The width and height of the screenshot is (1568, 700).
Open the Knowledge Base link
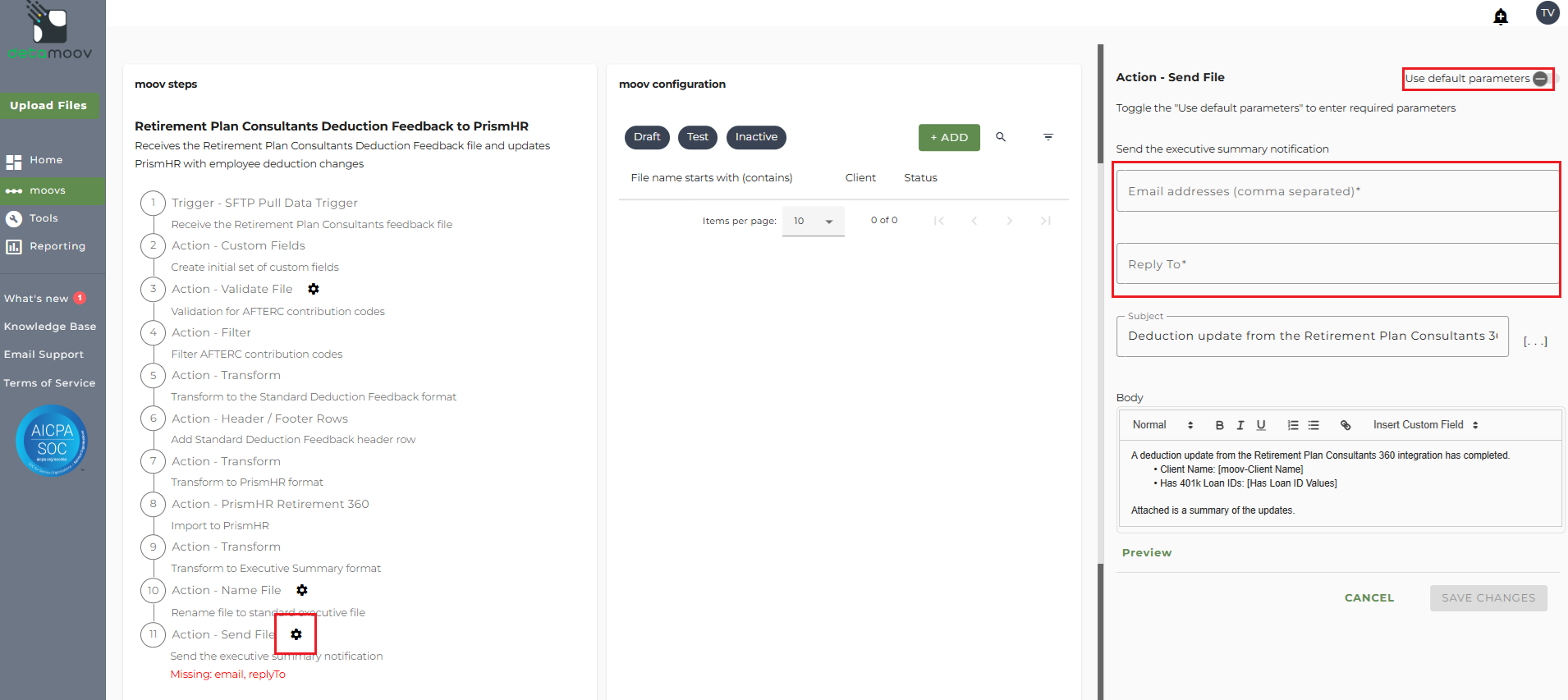coord(50,327)
